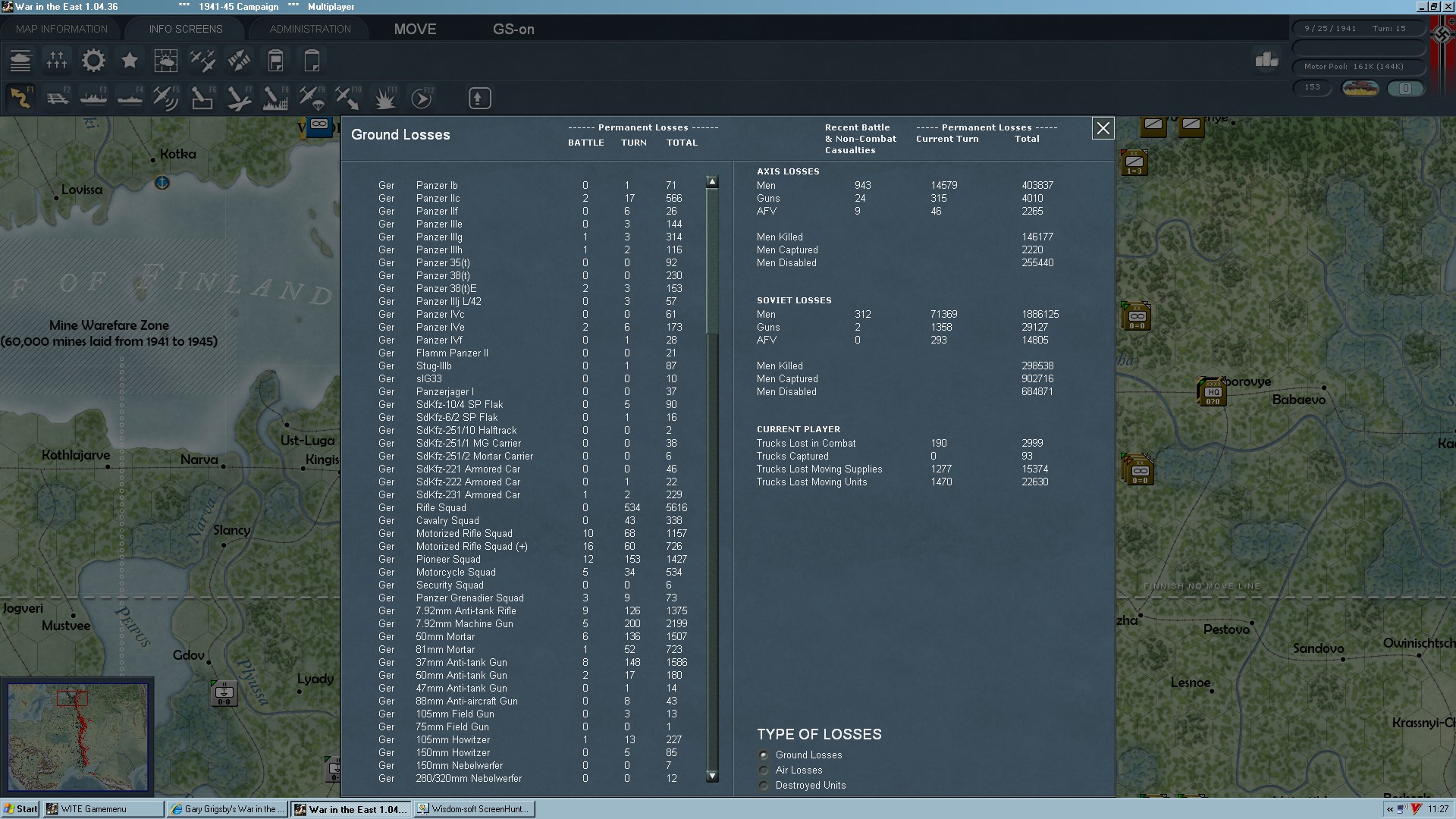Image resolution: width=1456 pixels, height=819 pixels.
Task: Toggle the 0 switch in top right
Action: pos(1405,88)
